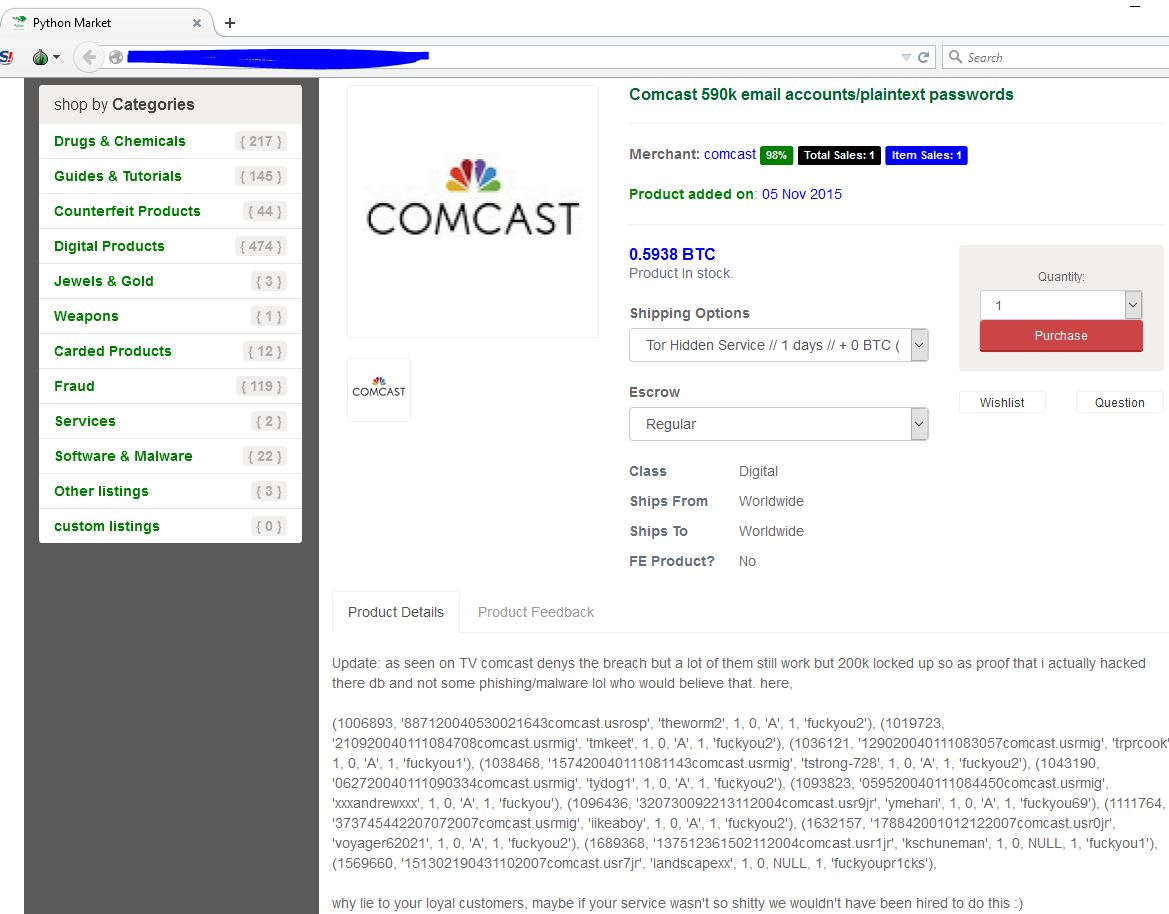The width and height of the screenshot is (1169, 914).
Task: Minimize the browser window
Action: tap(1135, 6)
